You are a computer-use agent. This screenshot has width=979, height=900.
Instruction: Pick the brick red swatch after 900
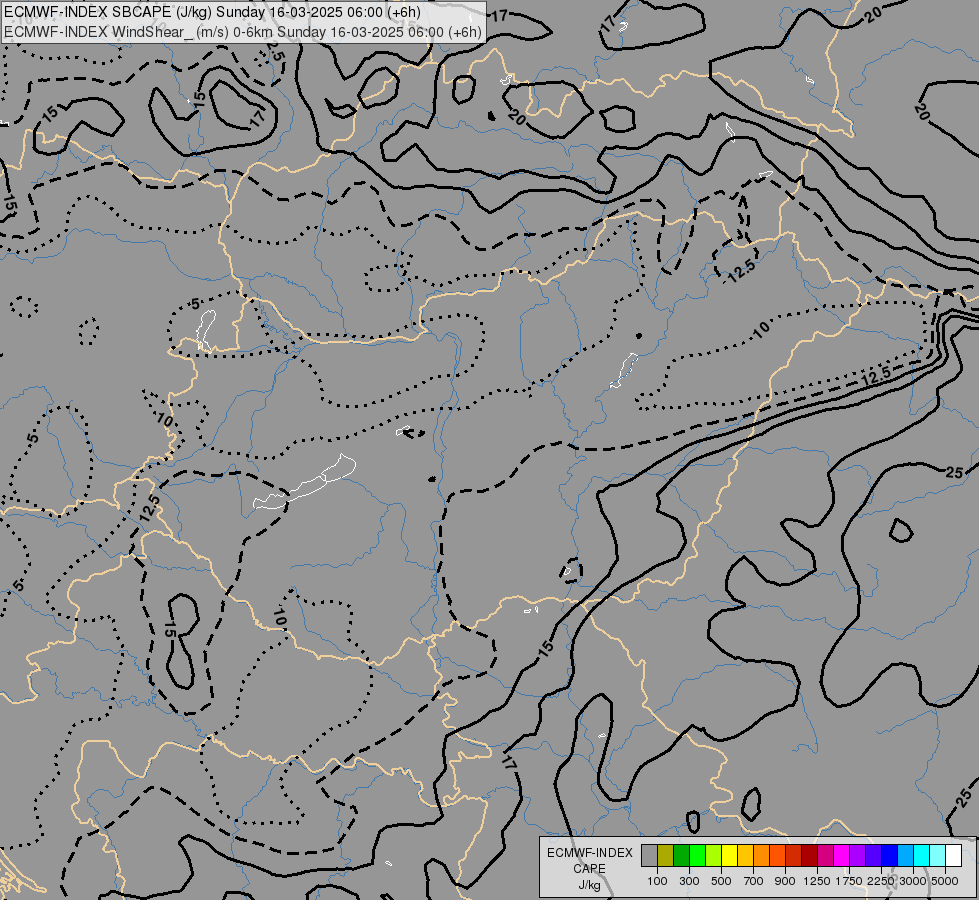794,855
